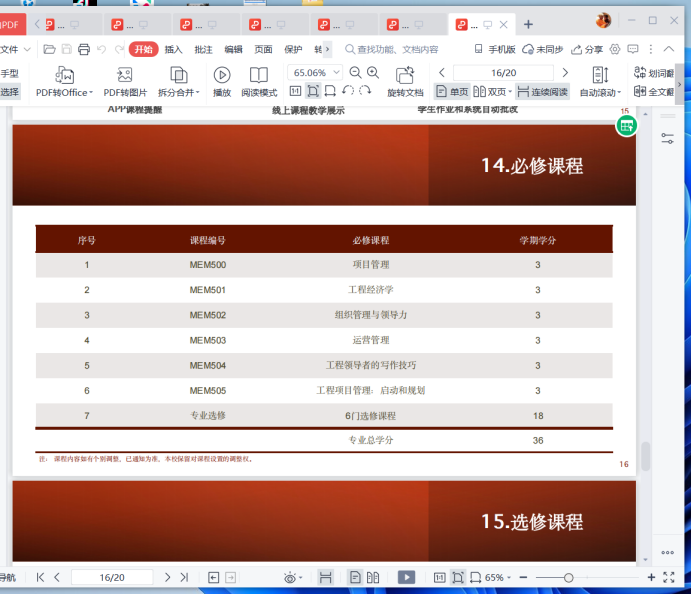692x594 pixels.
Task: Increase zoom with plus in status bar
Action: (x=651, y=577)
